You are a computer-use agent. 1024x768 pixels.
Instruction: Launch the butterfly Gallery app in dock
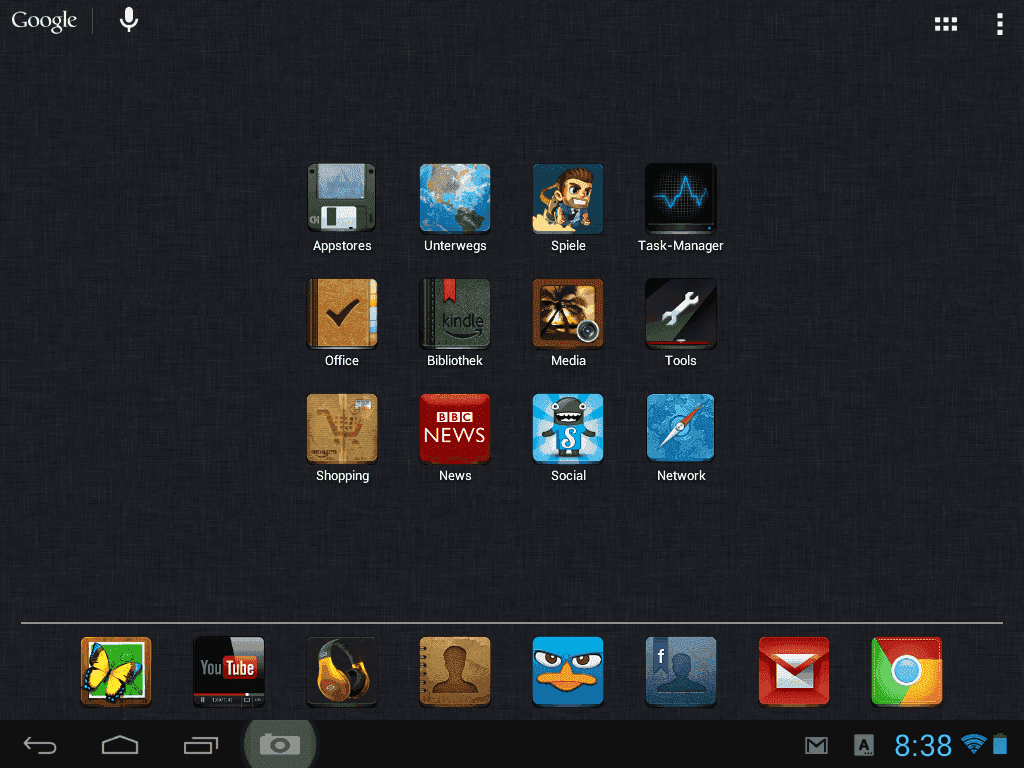pos(116,672)
